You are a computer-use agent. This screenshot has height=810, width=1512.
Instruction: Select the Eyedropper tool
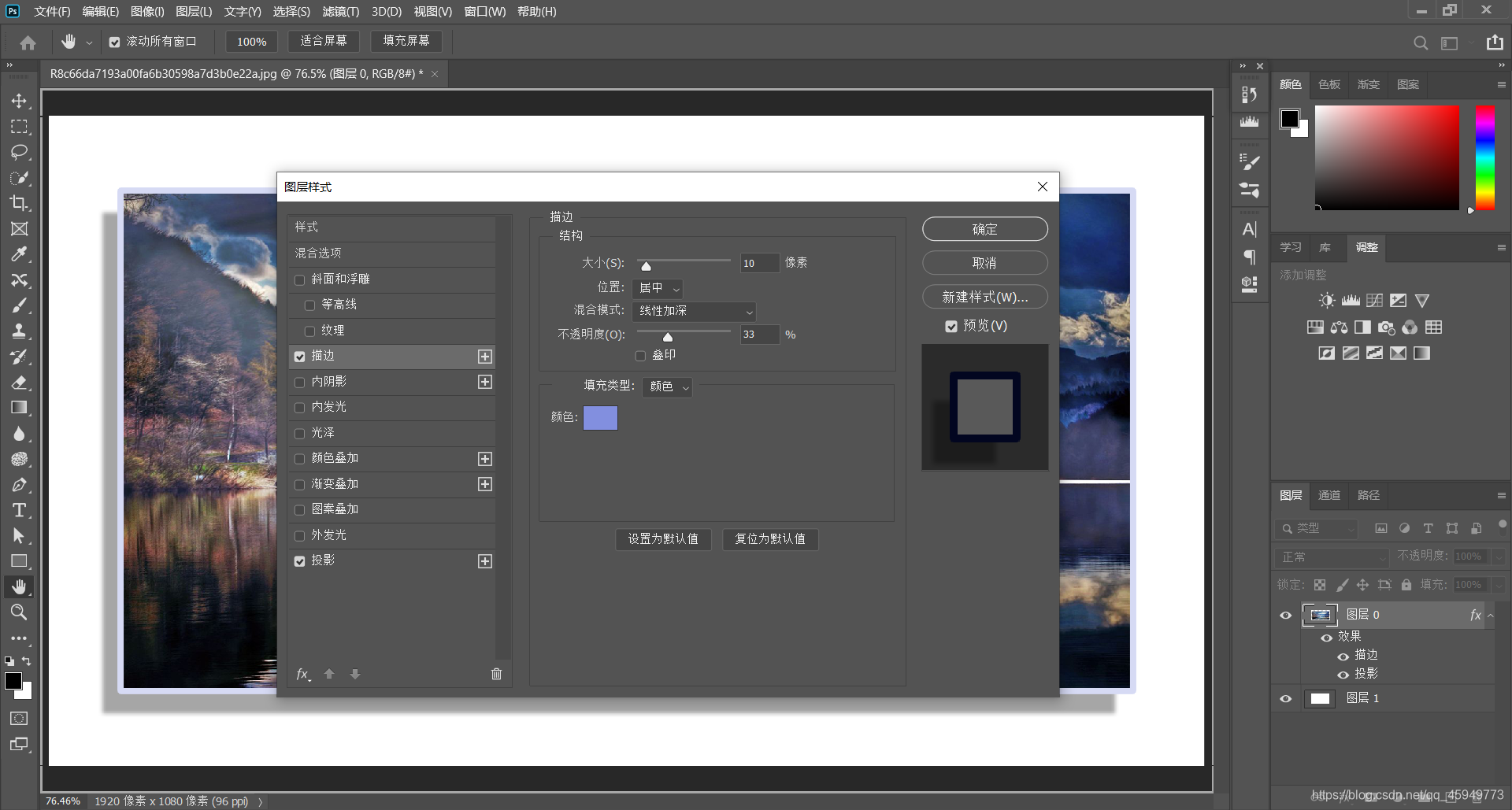19,254
